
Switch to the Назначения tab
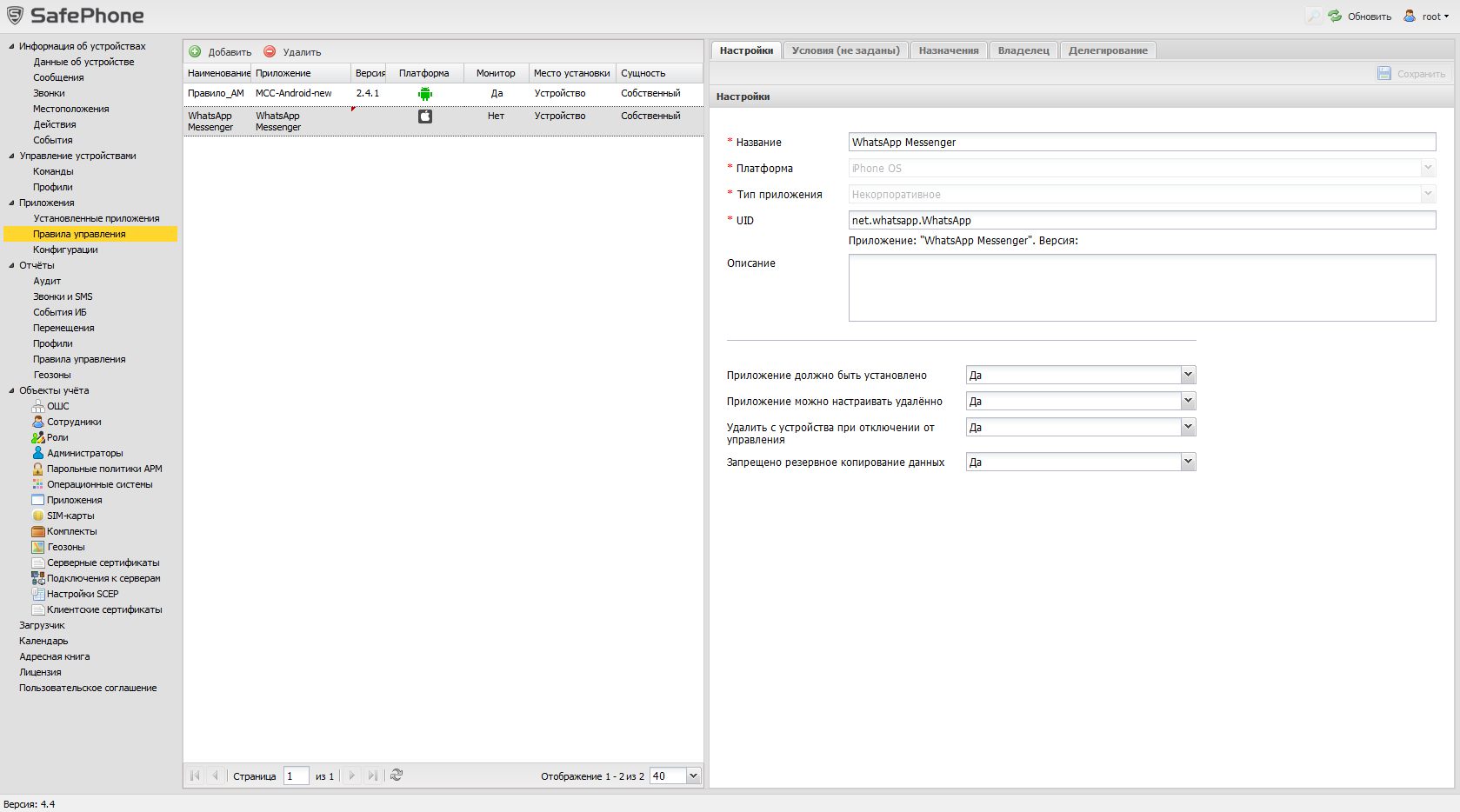click(949, 50)
